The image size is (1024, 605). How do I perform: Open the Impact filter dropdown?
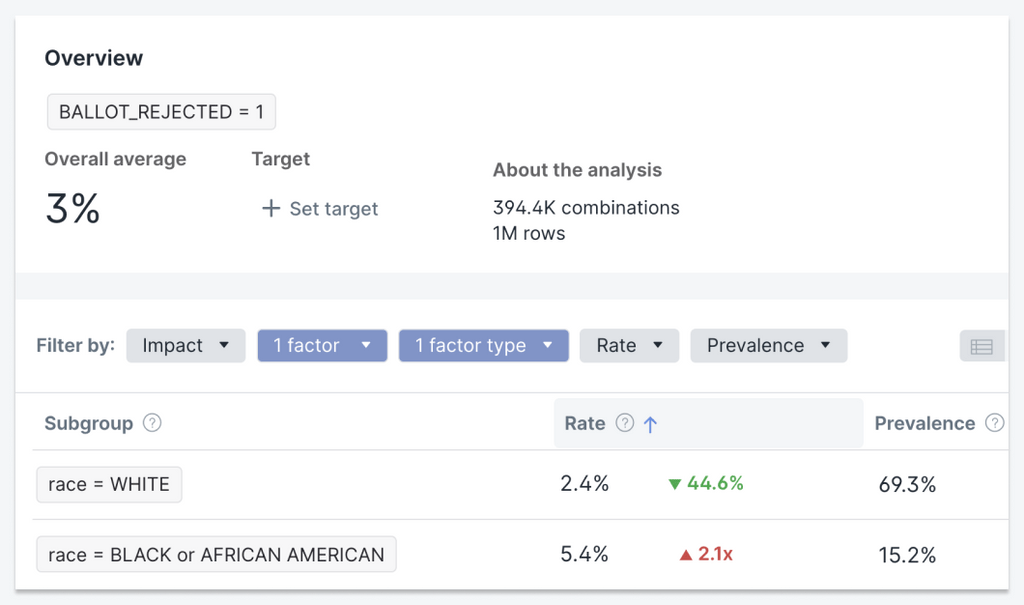186,346
